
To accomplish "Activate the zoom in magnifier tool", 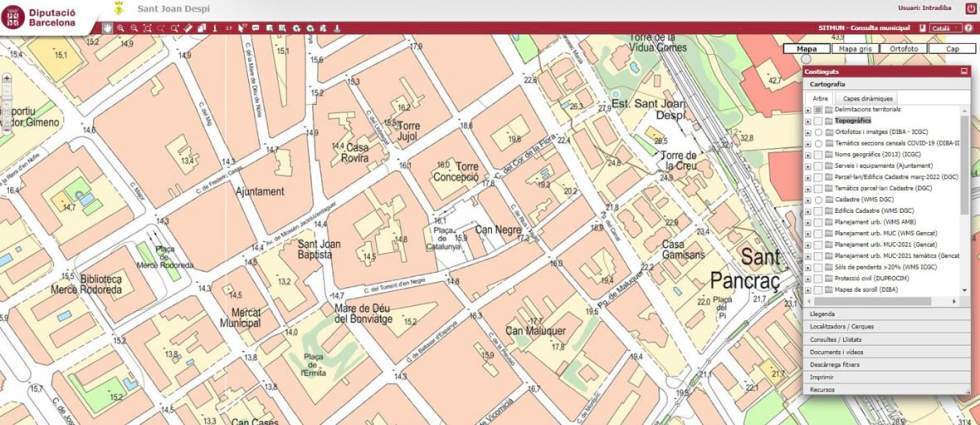I will tap(121, 28).
